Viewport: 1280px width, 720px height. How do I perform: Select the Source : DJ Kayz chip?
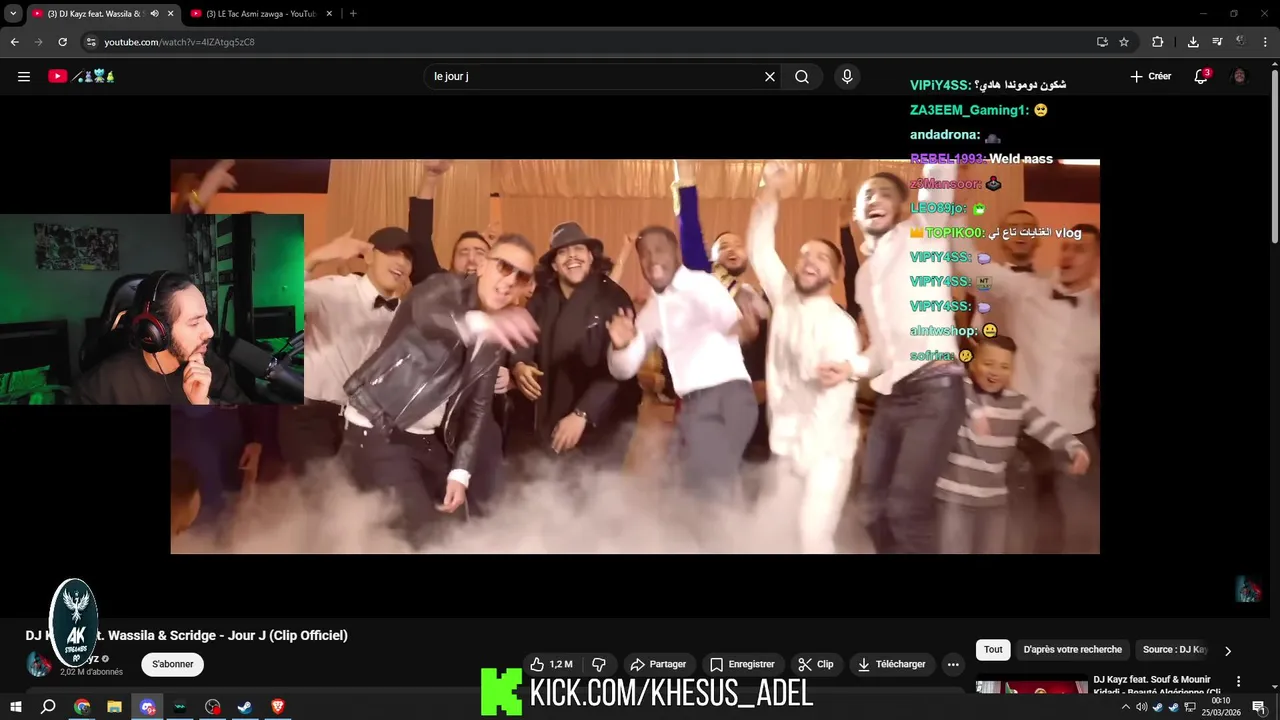tap(1174, 650)
